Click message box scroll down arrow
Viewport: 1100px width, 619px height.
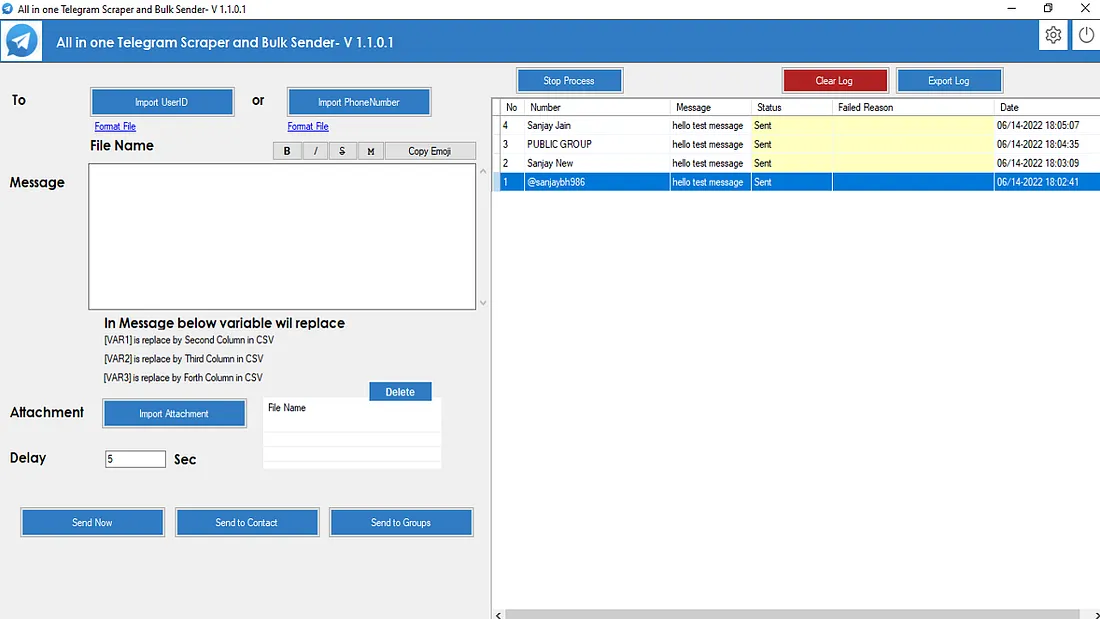pos(483,302)
